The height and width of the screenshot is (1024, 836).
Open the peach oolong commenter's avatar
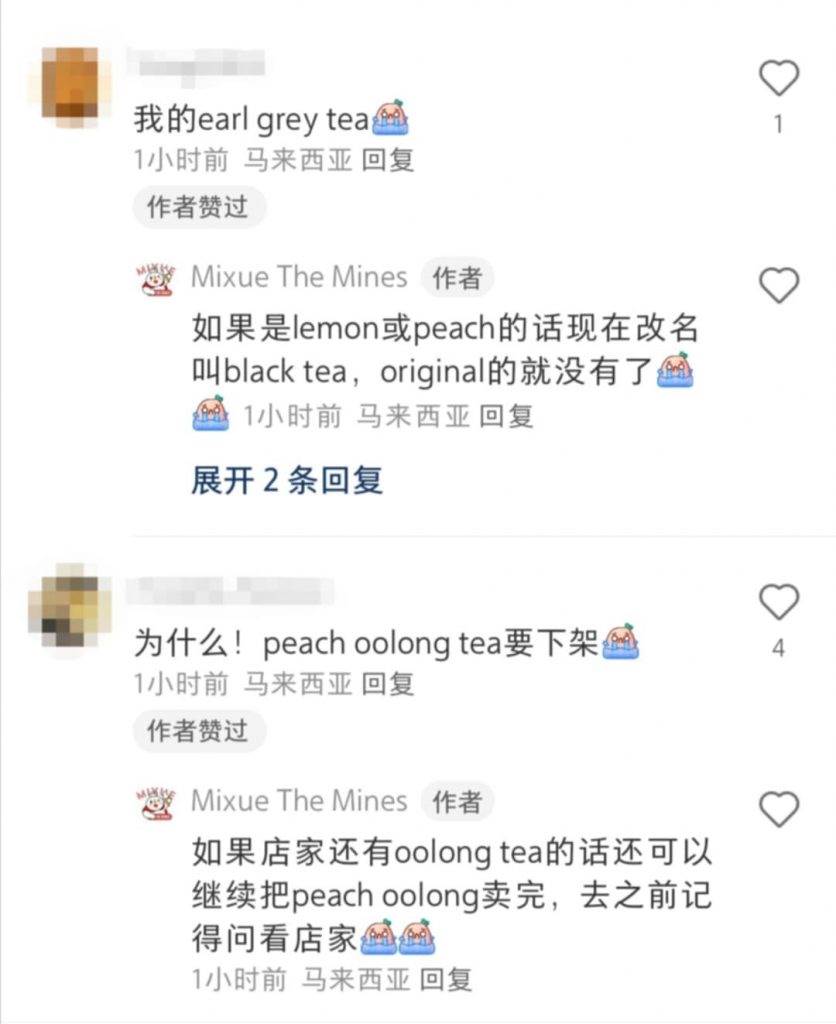tap(70, 609)
